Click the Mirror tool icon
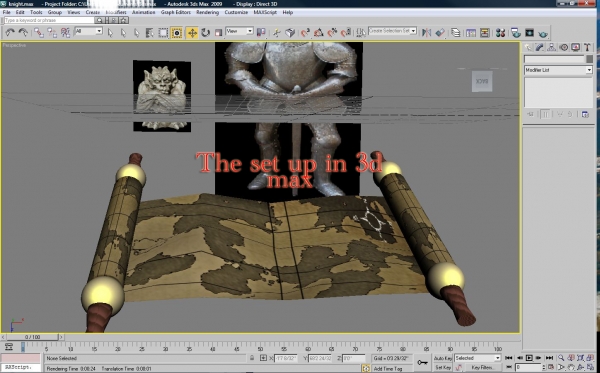This screenshot has height=373, width=600. pyautogui.click(x=426, y=33)
